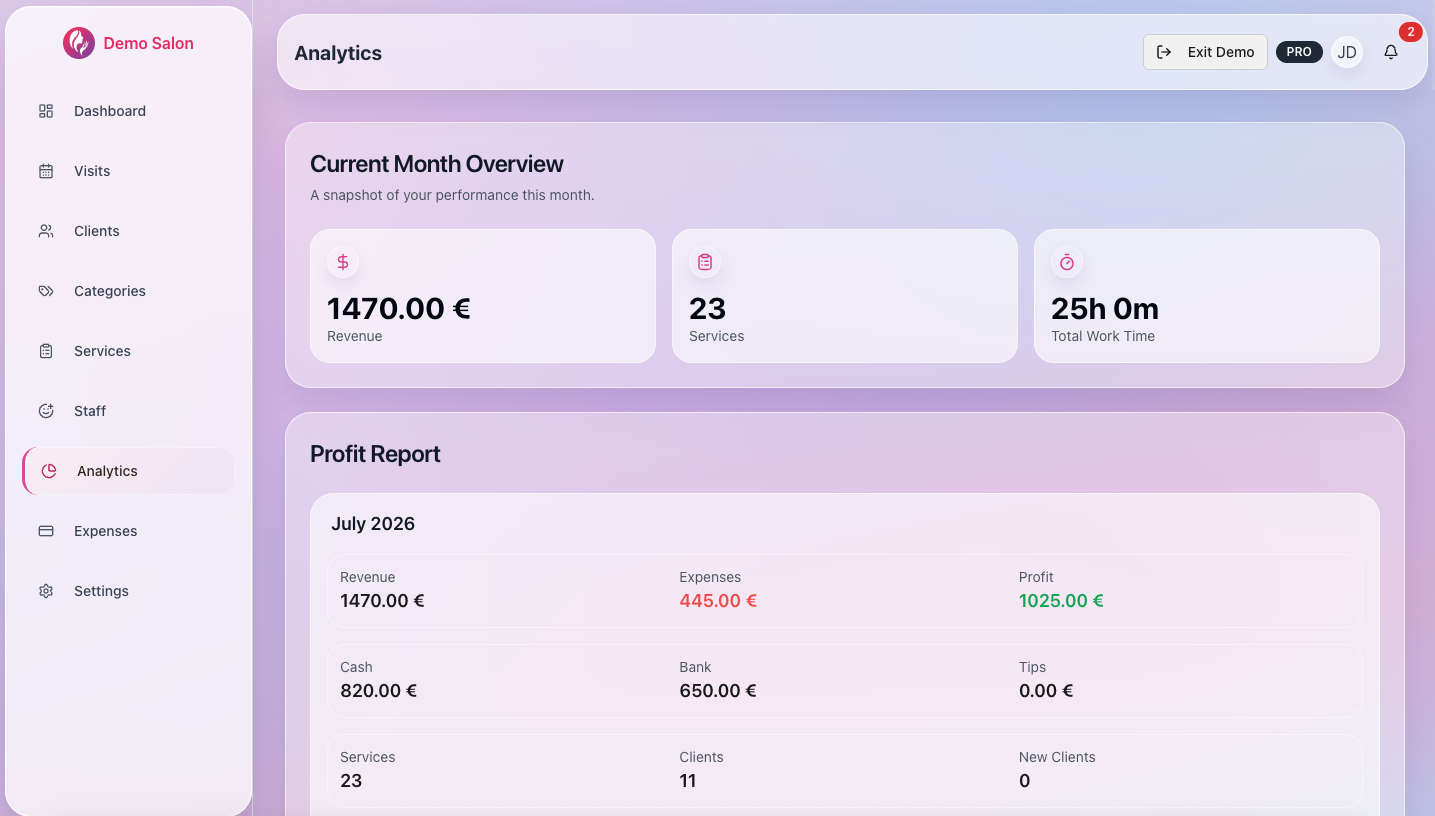Click the Dashboard grid icon in sidebar
Image resolution: width=1435 pixels, height=816 pixels.
(x=46, y=111)
